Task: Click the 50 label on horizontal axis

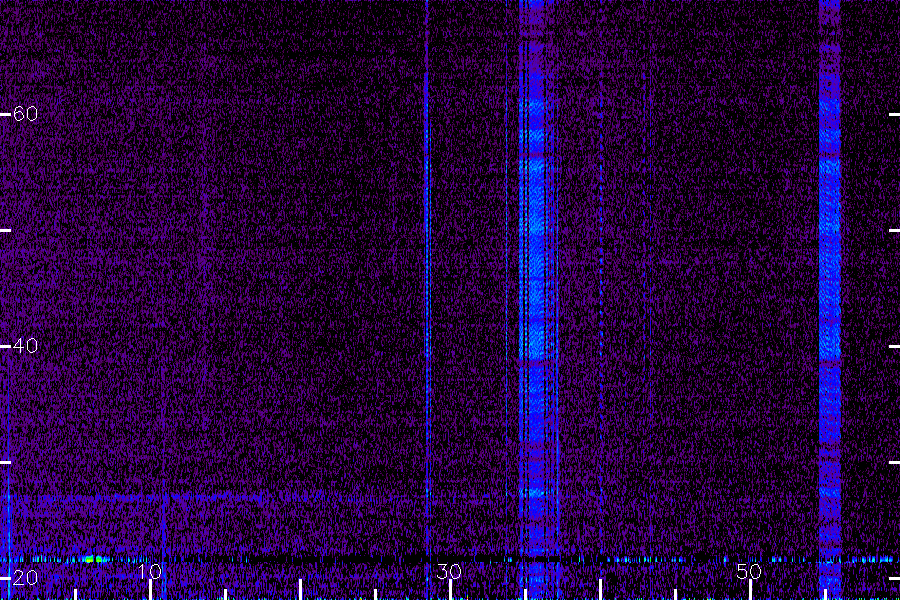Action: [749, 571]
